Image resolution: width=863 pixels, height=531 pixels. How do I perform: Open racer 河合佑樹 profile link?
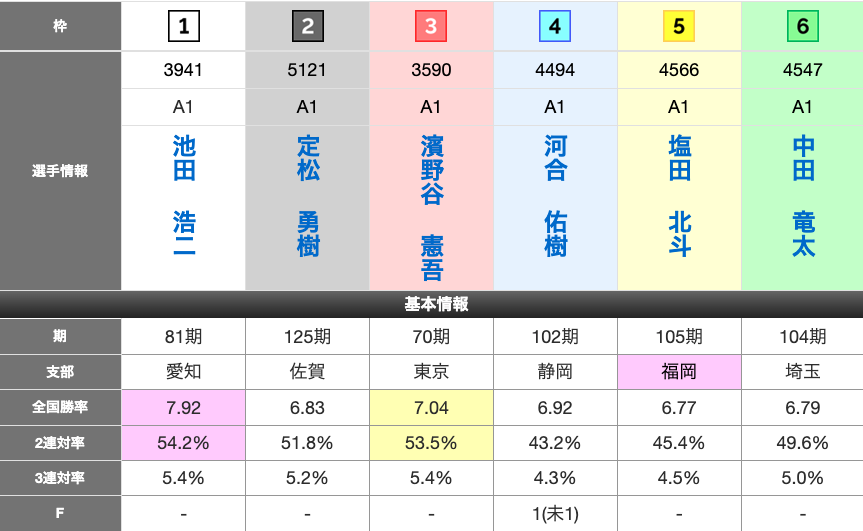click(x=555, y=197)
